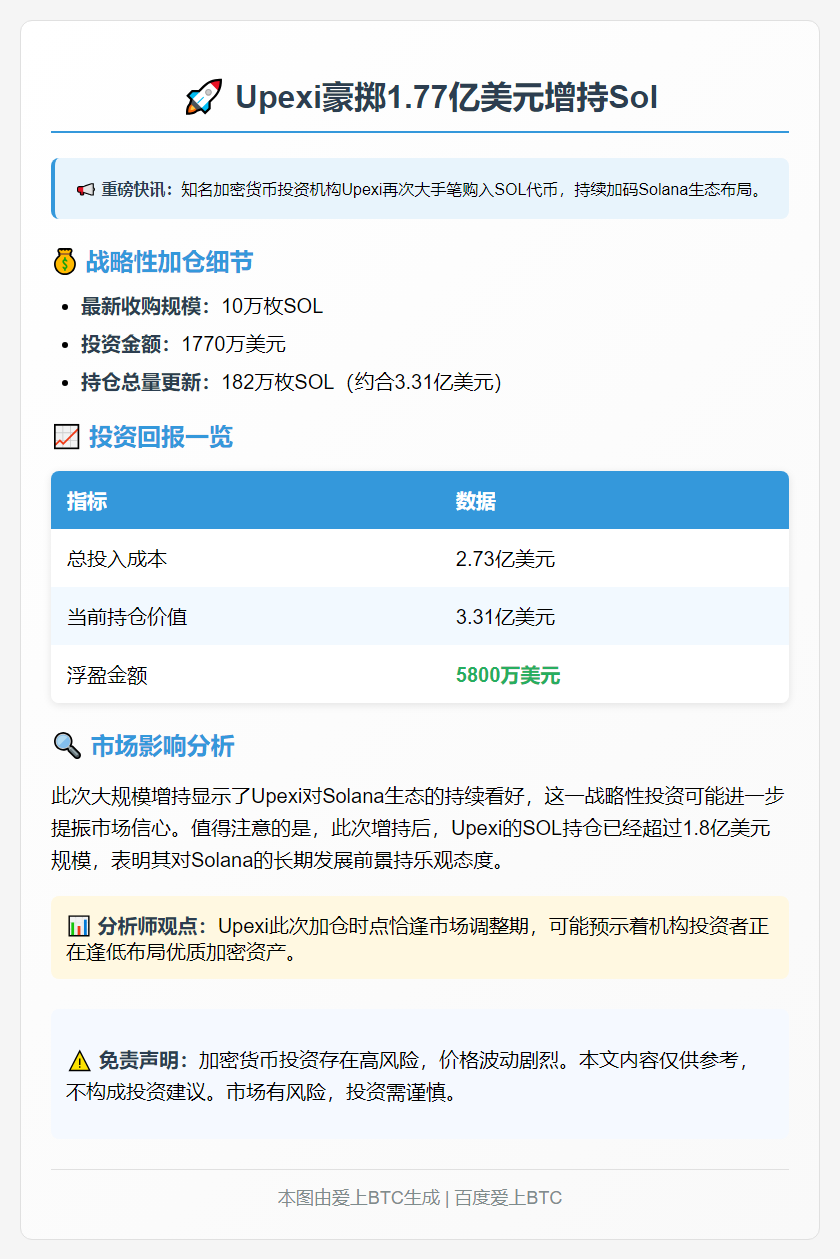Image resolution: width=840 pixels, height=1259 pixels.
Task: Click the bar chart icon beside 分析师观点
Action: click(80, 925)
